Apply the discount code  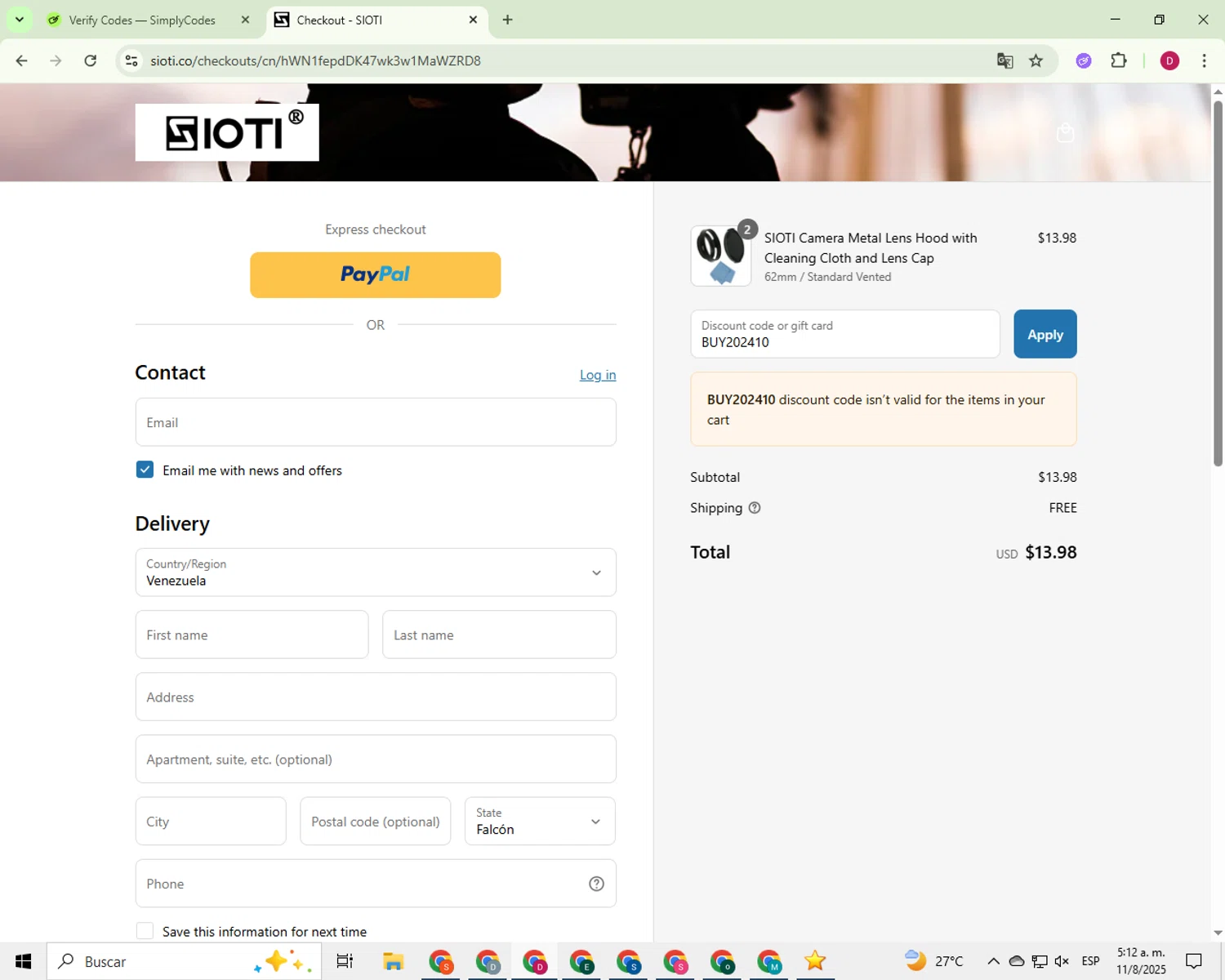pyautogui.click(x=1045, y=334)
